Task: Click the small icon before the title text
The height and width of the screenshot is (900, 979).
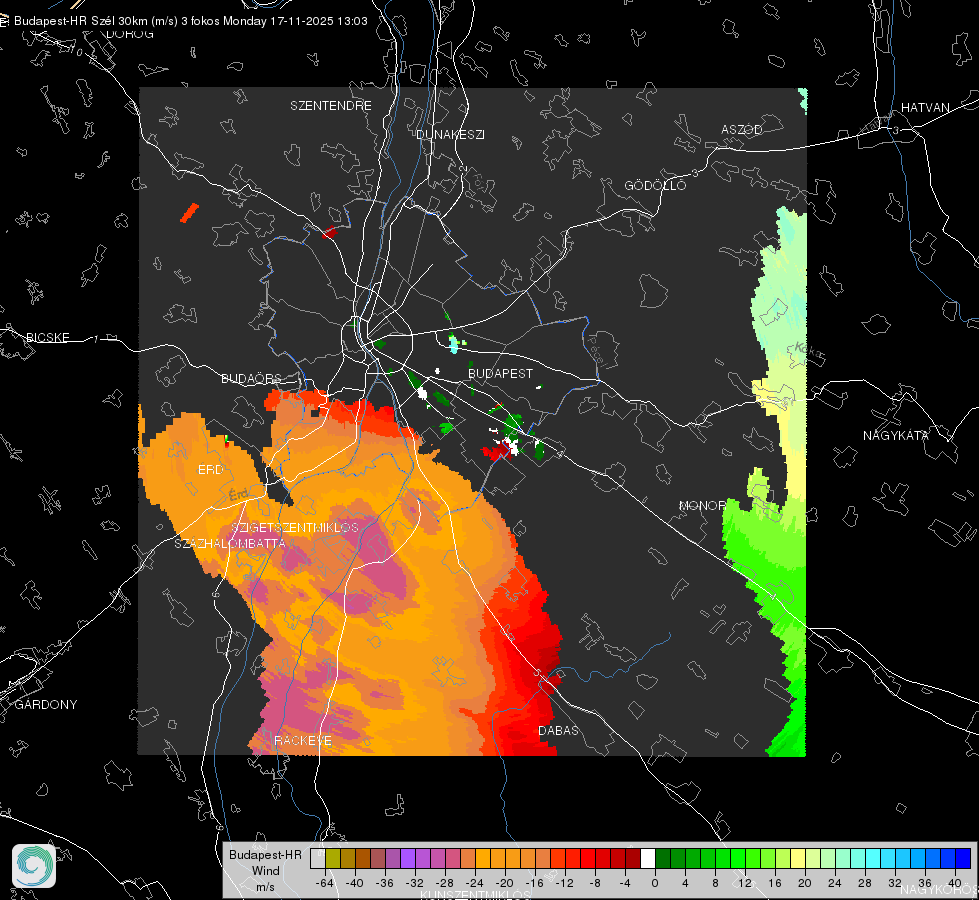Action: point(4,21)
